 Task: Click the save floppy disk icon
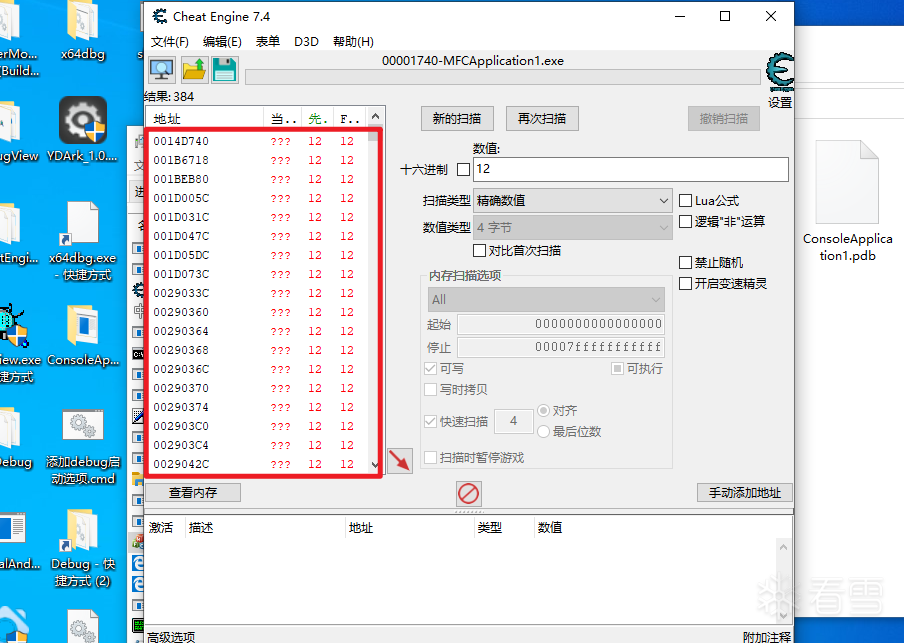[x=225, y=70]
